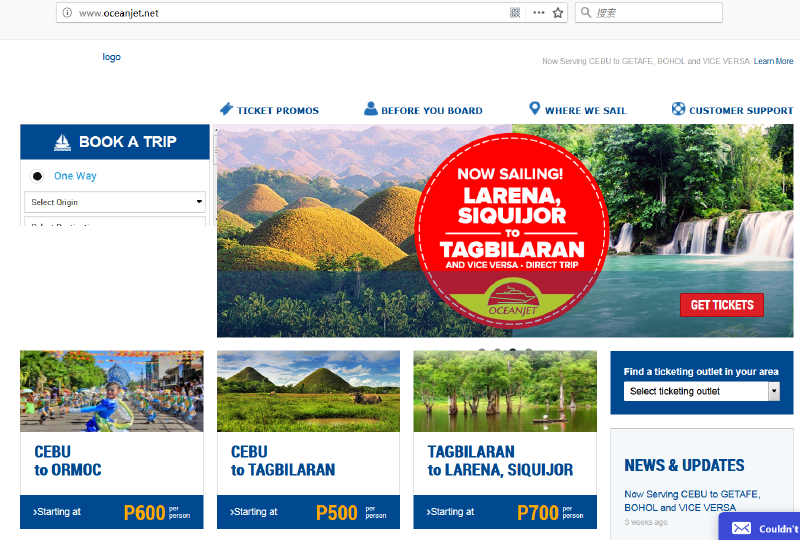Follow the Learn More link

coord(773,61)
